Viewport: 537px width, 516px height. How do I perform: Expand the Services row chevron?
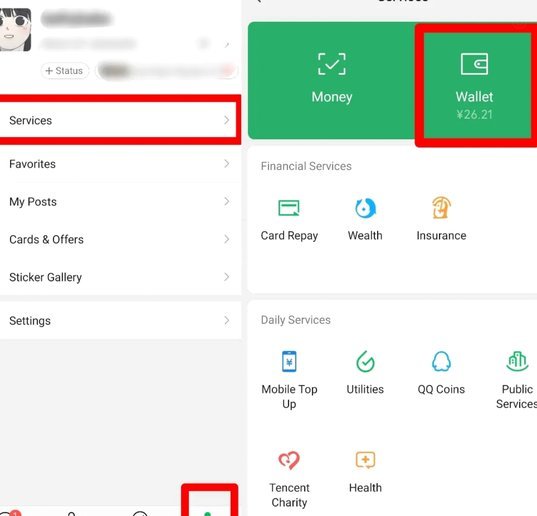pos(226,120)
